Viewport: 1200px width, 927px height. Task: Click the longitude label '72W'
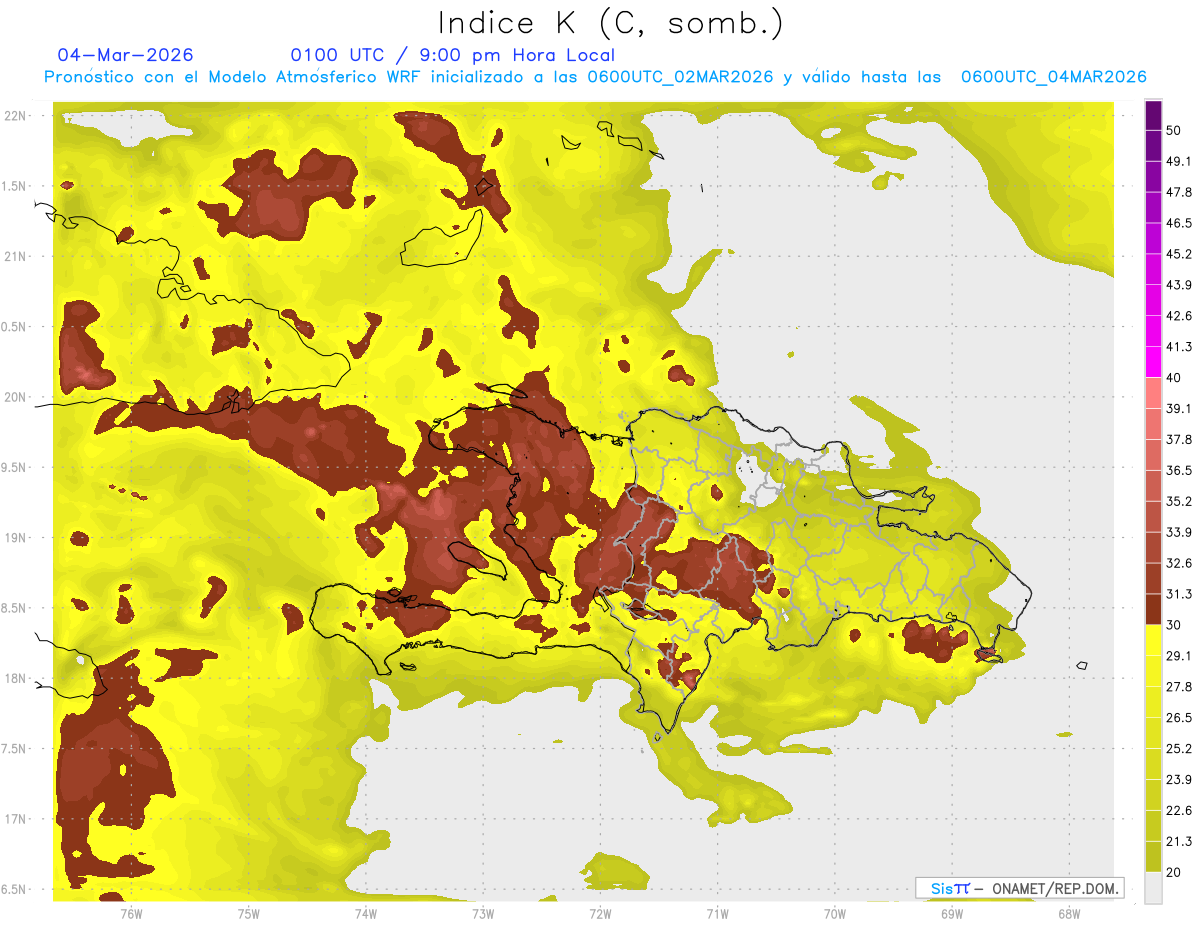tap(600, 913)
